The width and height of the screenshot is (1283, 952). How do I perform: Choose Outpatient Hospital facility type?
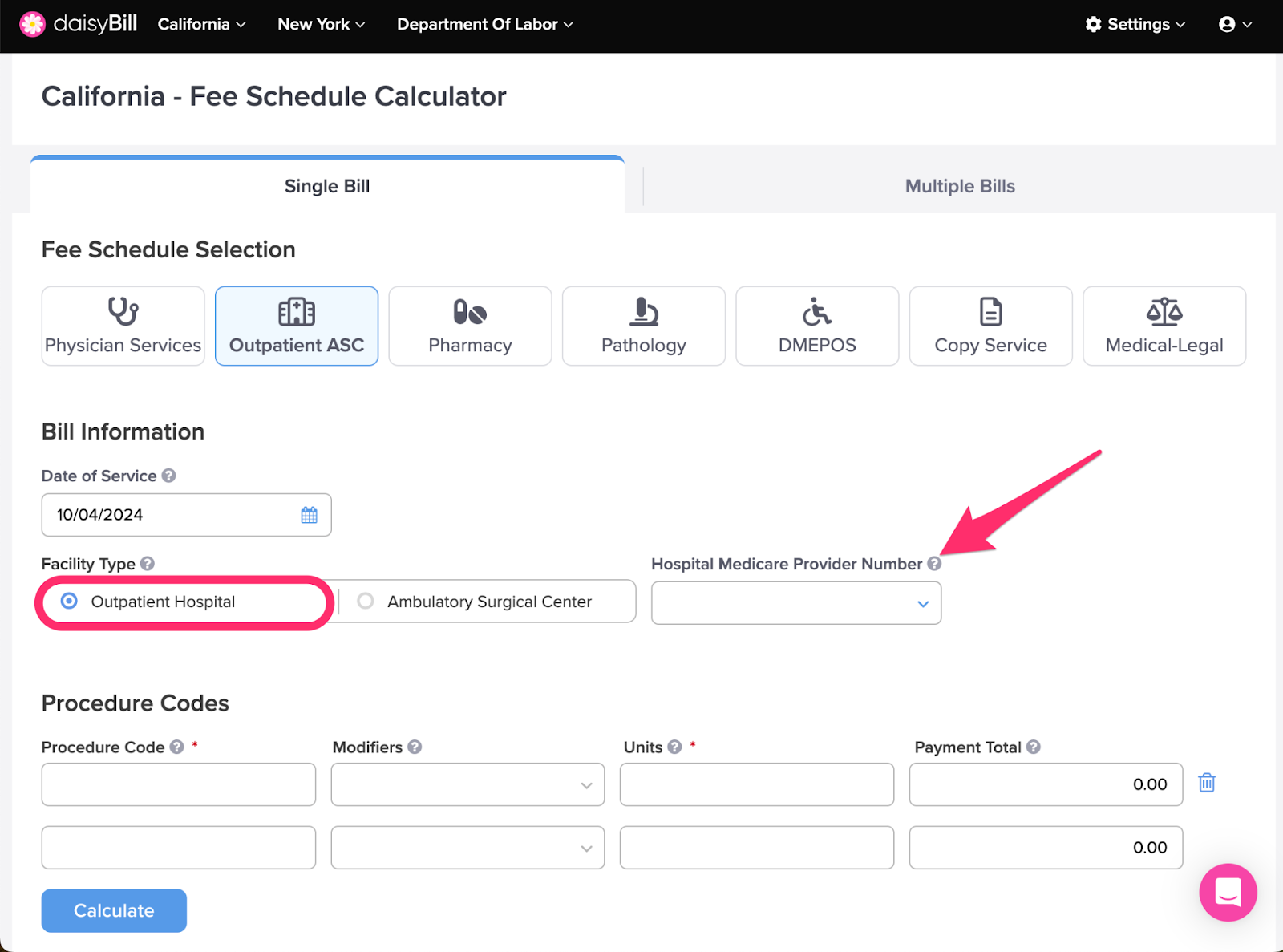pos(185,602)
